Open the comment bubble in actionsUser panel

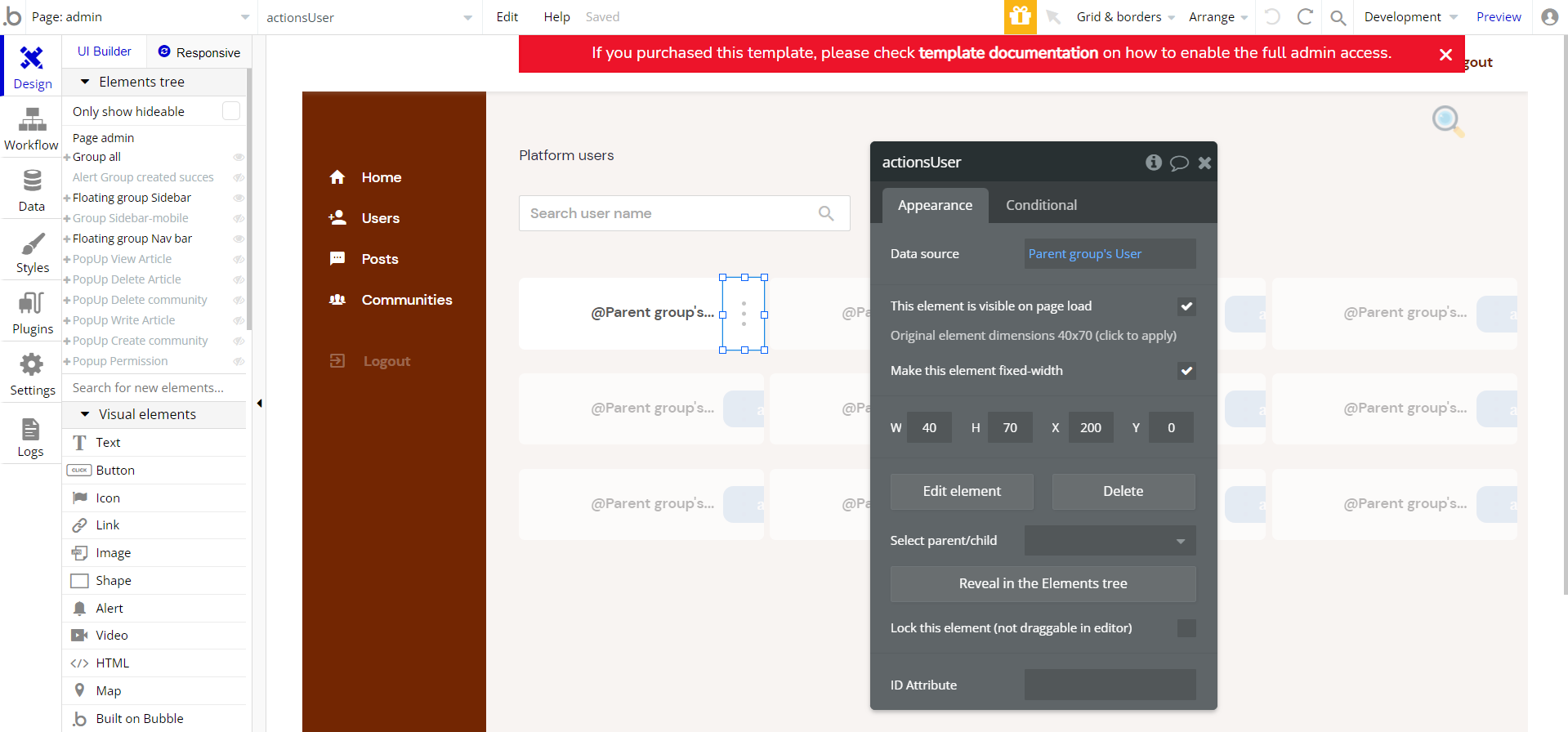click(1178, 163)
